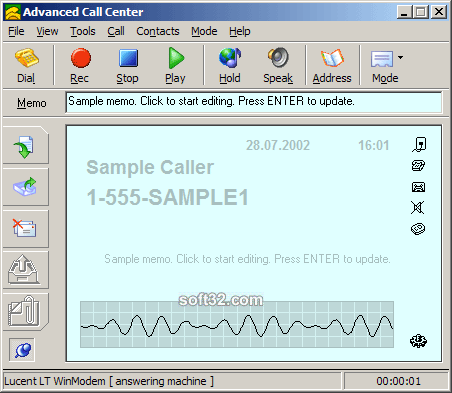The width and height of the screenshot is (452, 393).
Task: Open the paperclip attachments sidebar icon
Action: point(24,311)
